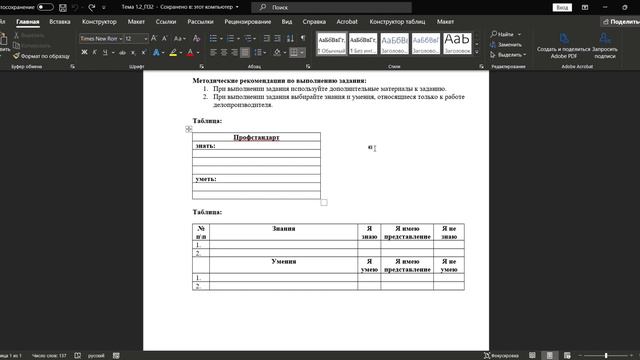This screenshot has height=360, width=640.
Task: Apply the Обычный style
Action: coord(332,44)
